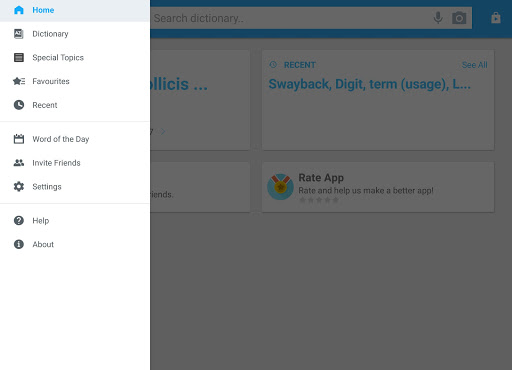Tap the camera search icon

tap(459, 18)
